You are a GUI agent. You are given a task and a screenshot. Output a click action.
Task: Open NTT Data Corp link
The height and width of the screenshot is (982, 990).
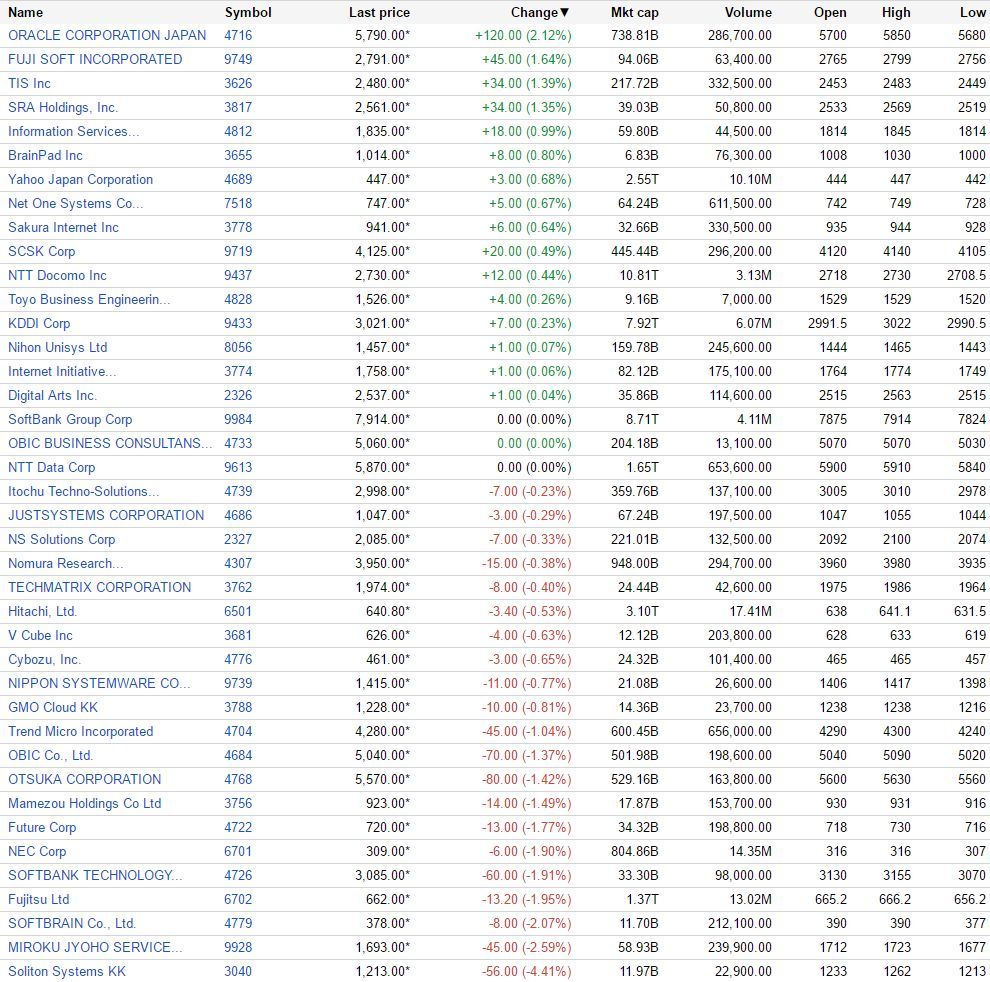[x=51, y=467]
